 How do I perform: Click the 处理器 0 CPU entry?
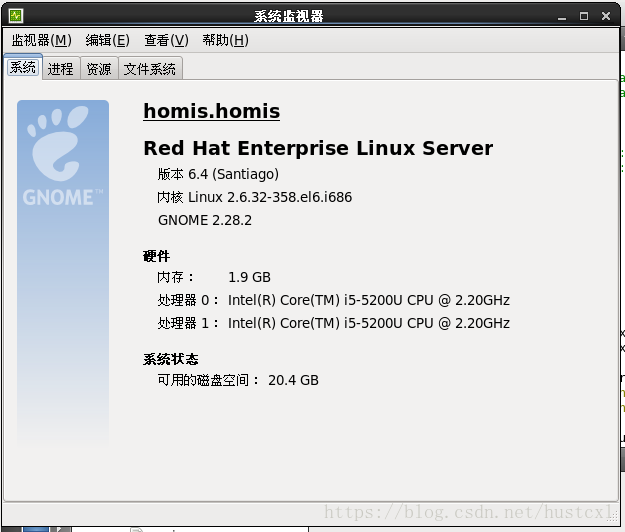click(334, 300)
